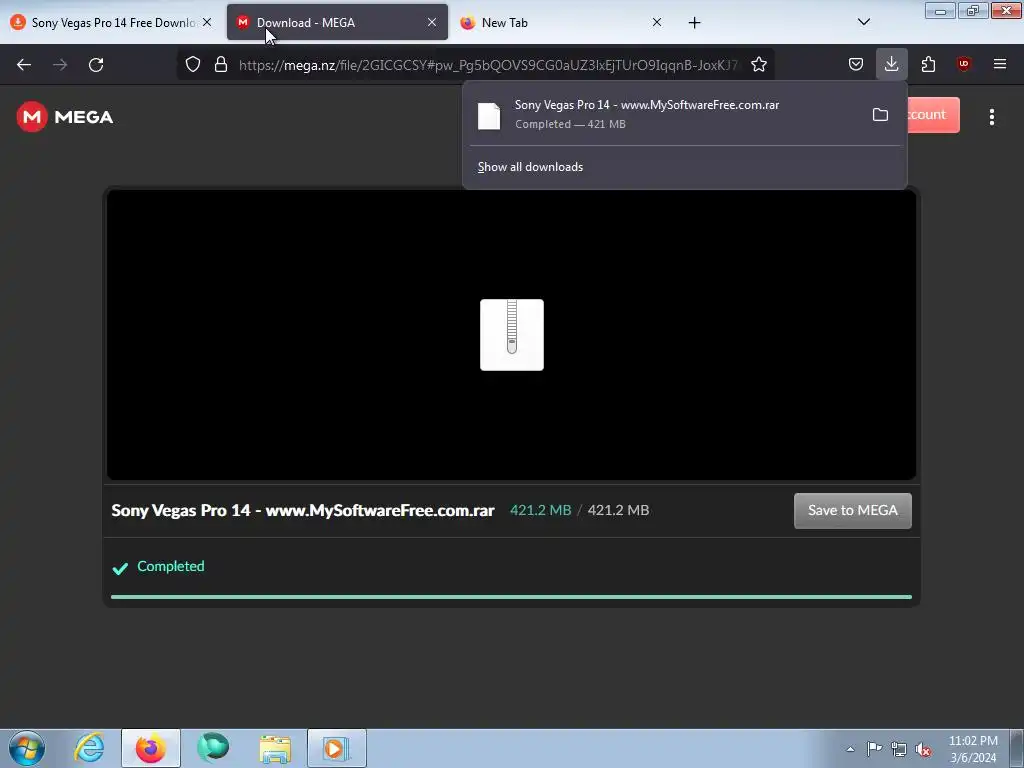The height and width of the screenshot is (768, 1024).
Task: Select the Download - MEGA tab
Action: [337, 23]
